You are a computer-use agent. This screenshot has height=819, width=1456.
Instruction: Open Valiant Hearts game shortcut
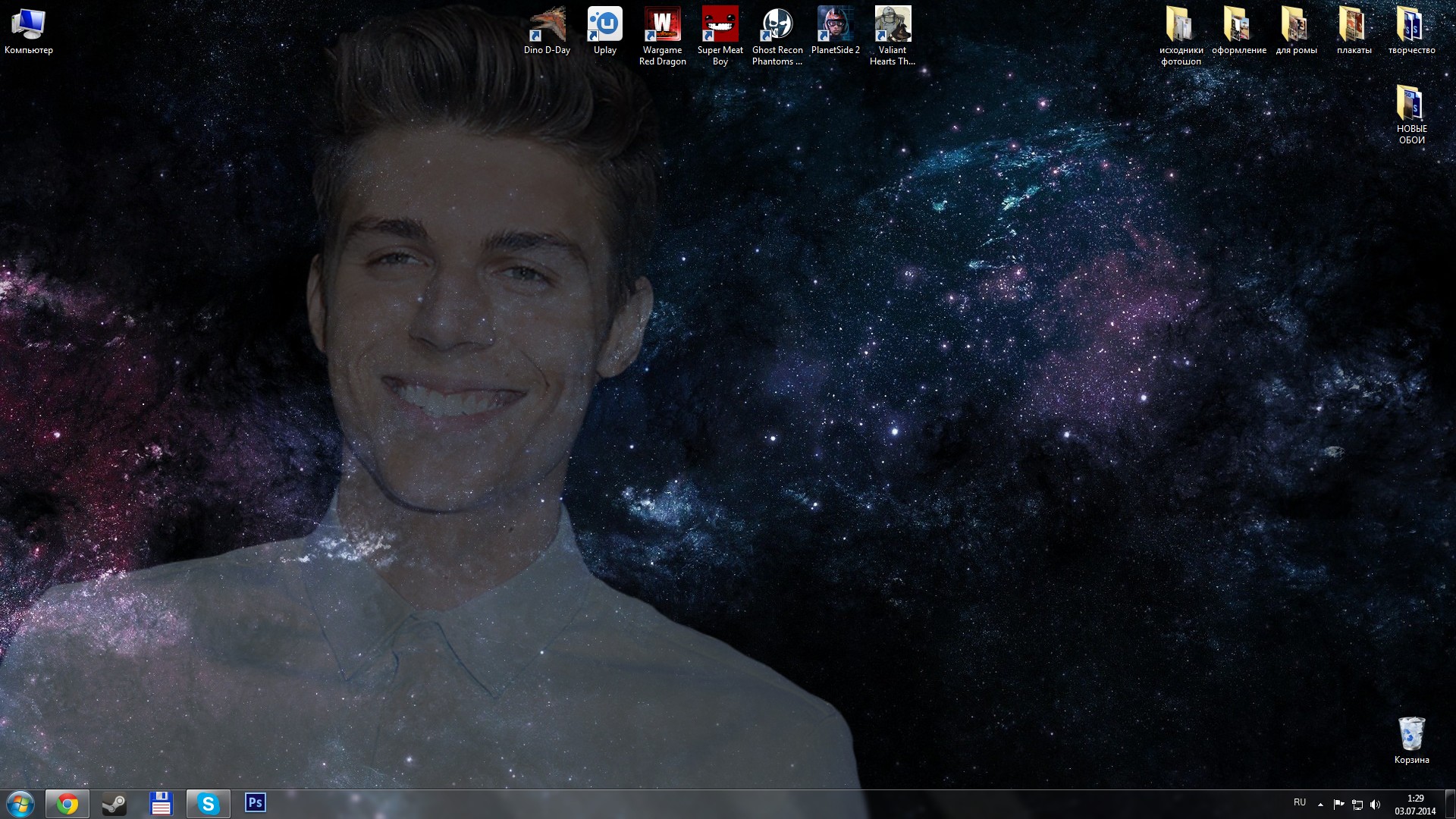893,26
